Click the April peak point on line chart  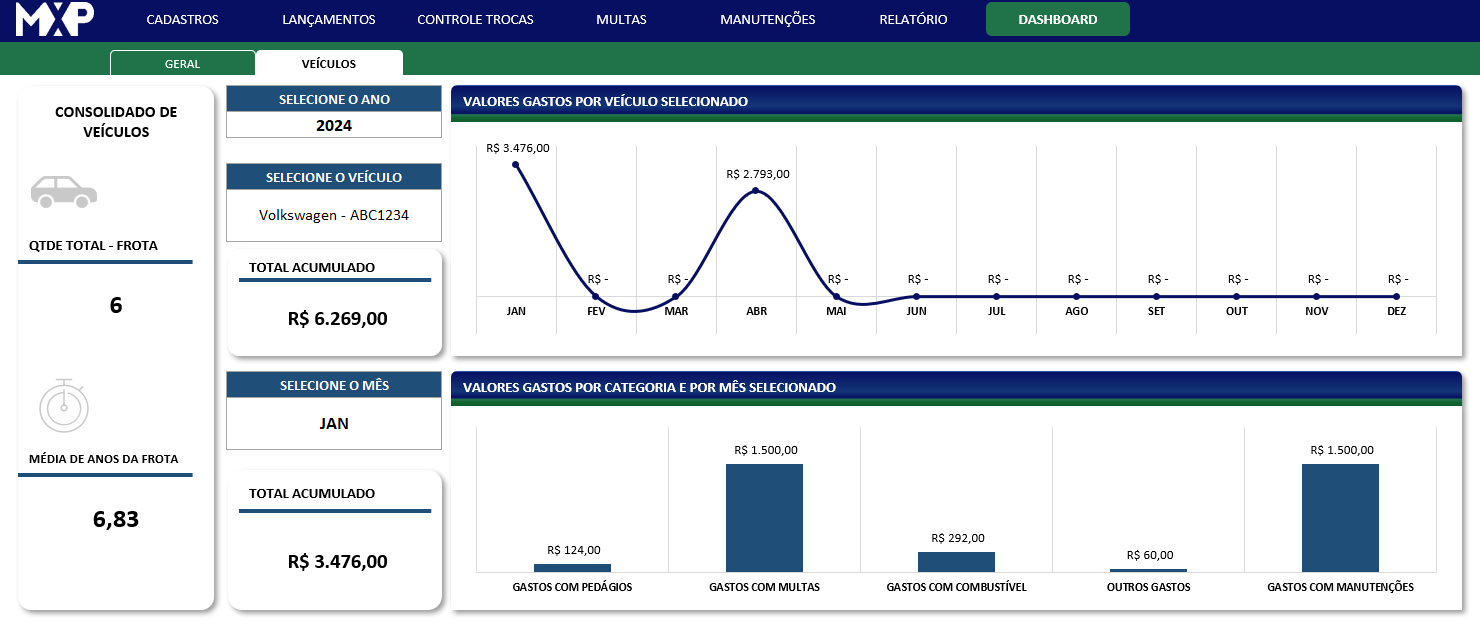coord(756,190)
